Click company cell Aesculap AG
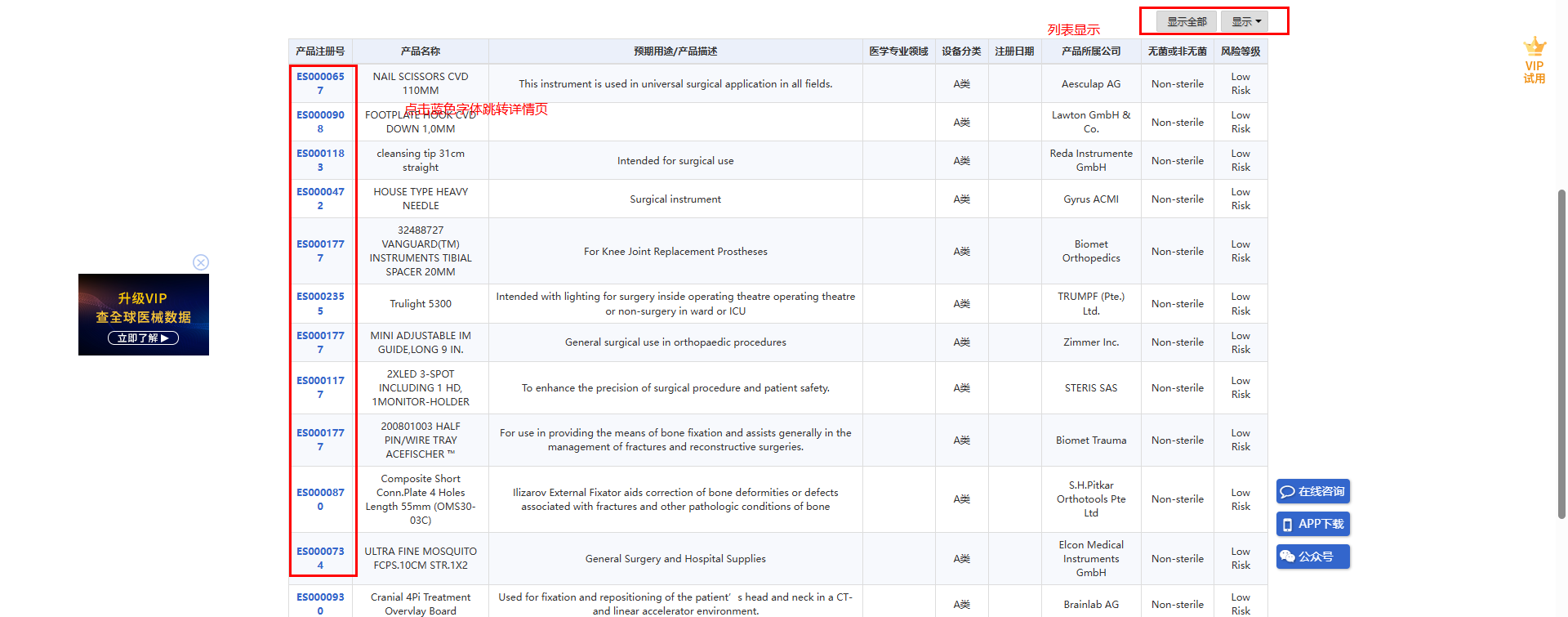 point(1091,83)
